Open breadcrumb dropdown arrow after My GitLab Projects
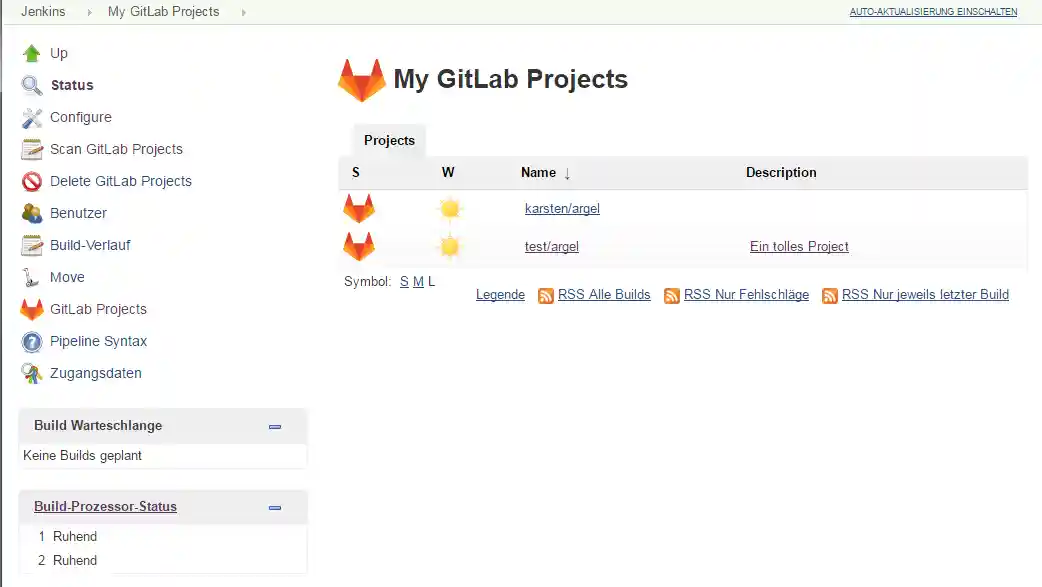 coord(243,12)
